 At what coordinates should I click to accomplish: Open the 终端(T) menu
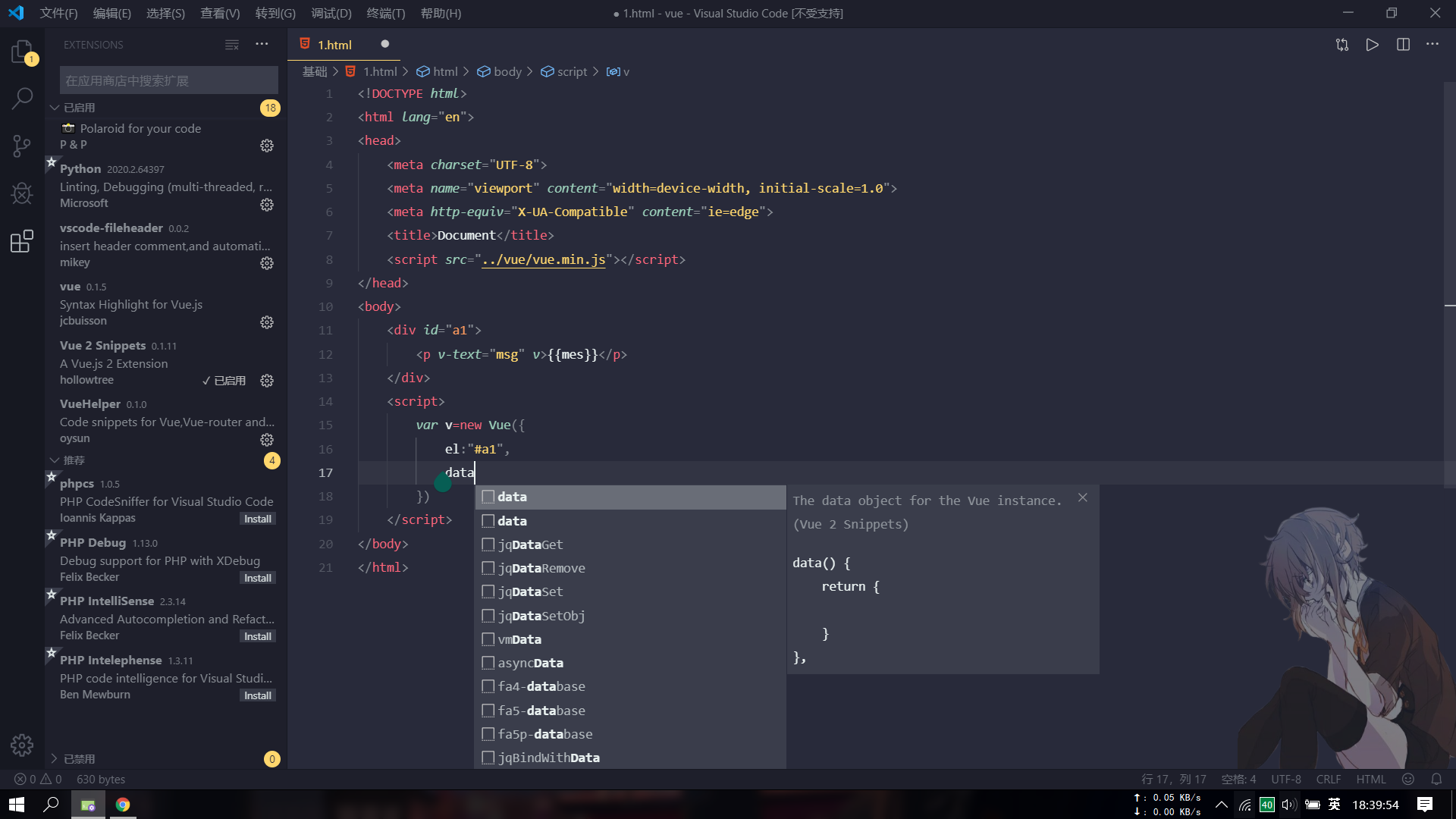click(x=385, y=13)
